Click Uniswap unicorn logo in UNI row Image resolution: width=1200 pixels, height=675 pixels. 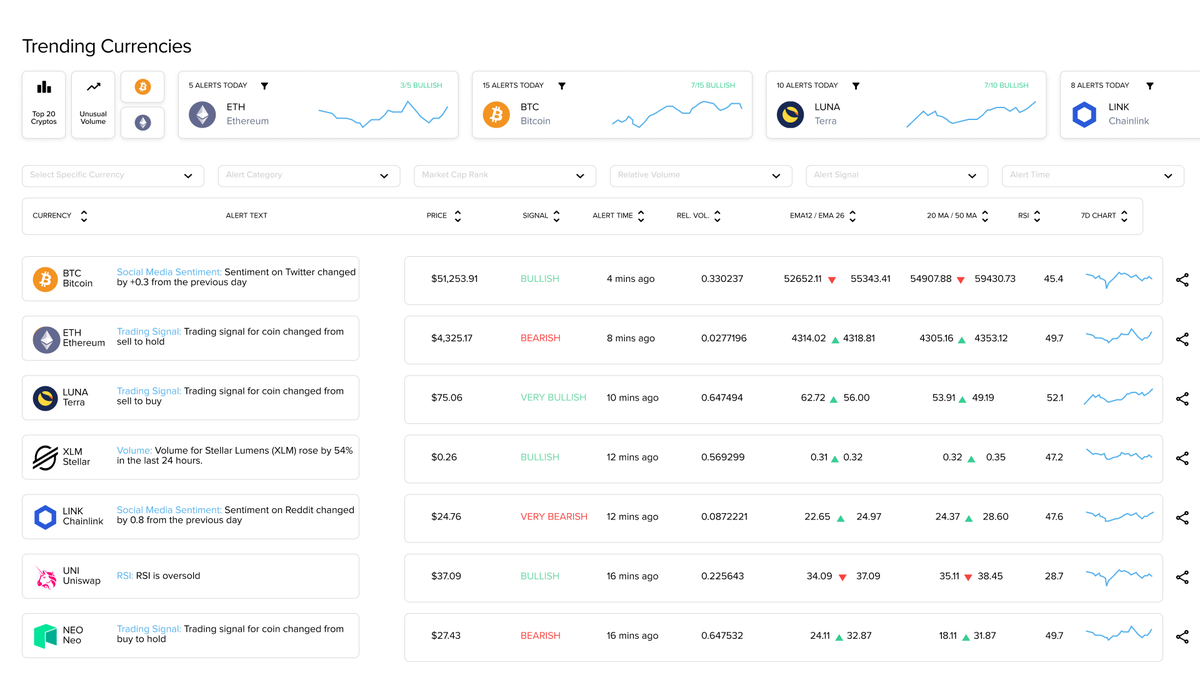click(x=45, y=577)
